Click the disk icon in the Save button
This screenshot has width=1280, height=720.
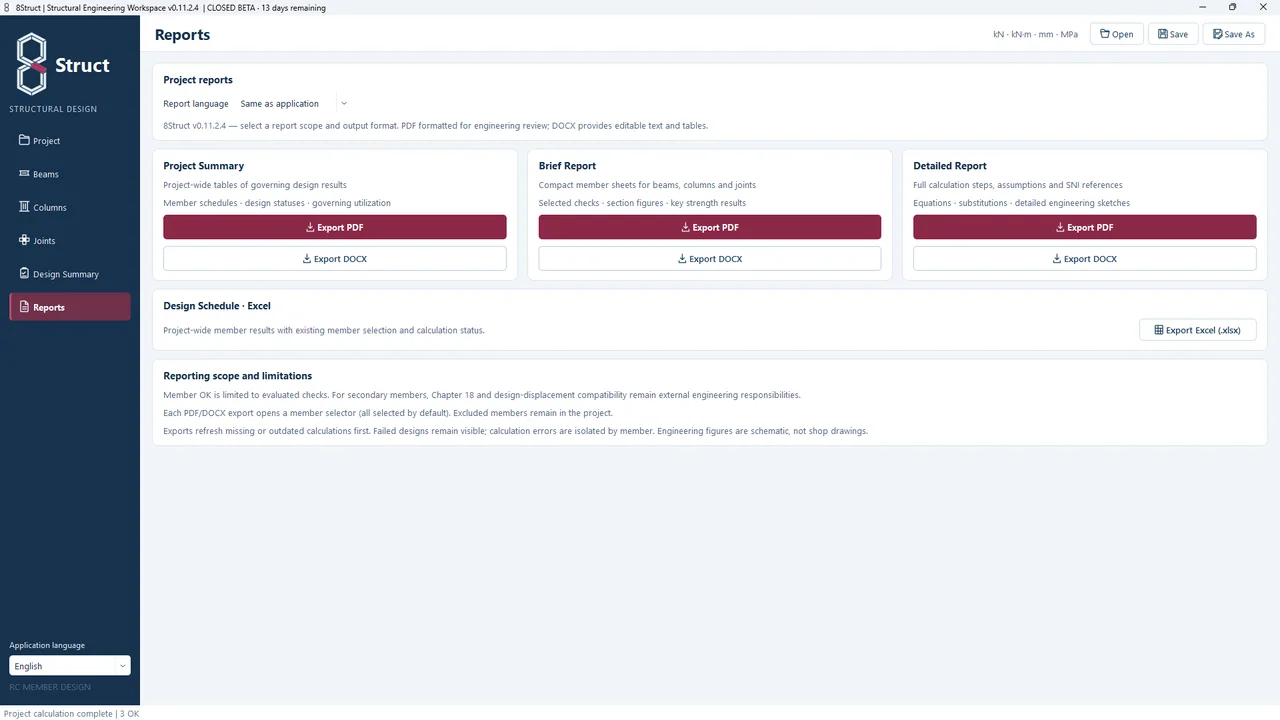tap(1163, 34)
